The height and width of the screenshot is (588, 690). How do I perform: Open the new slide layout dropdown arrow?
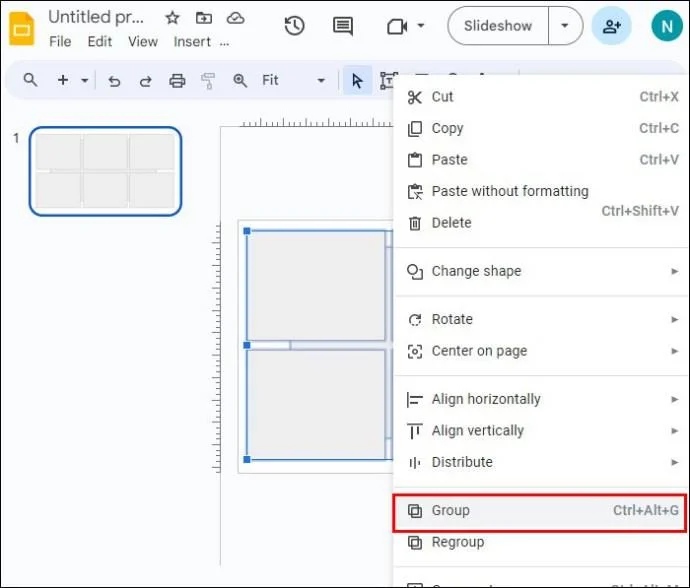(x=84, y=81)
